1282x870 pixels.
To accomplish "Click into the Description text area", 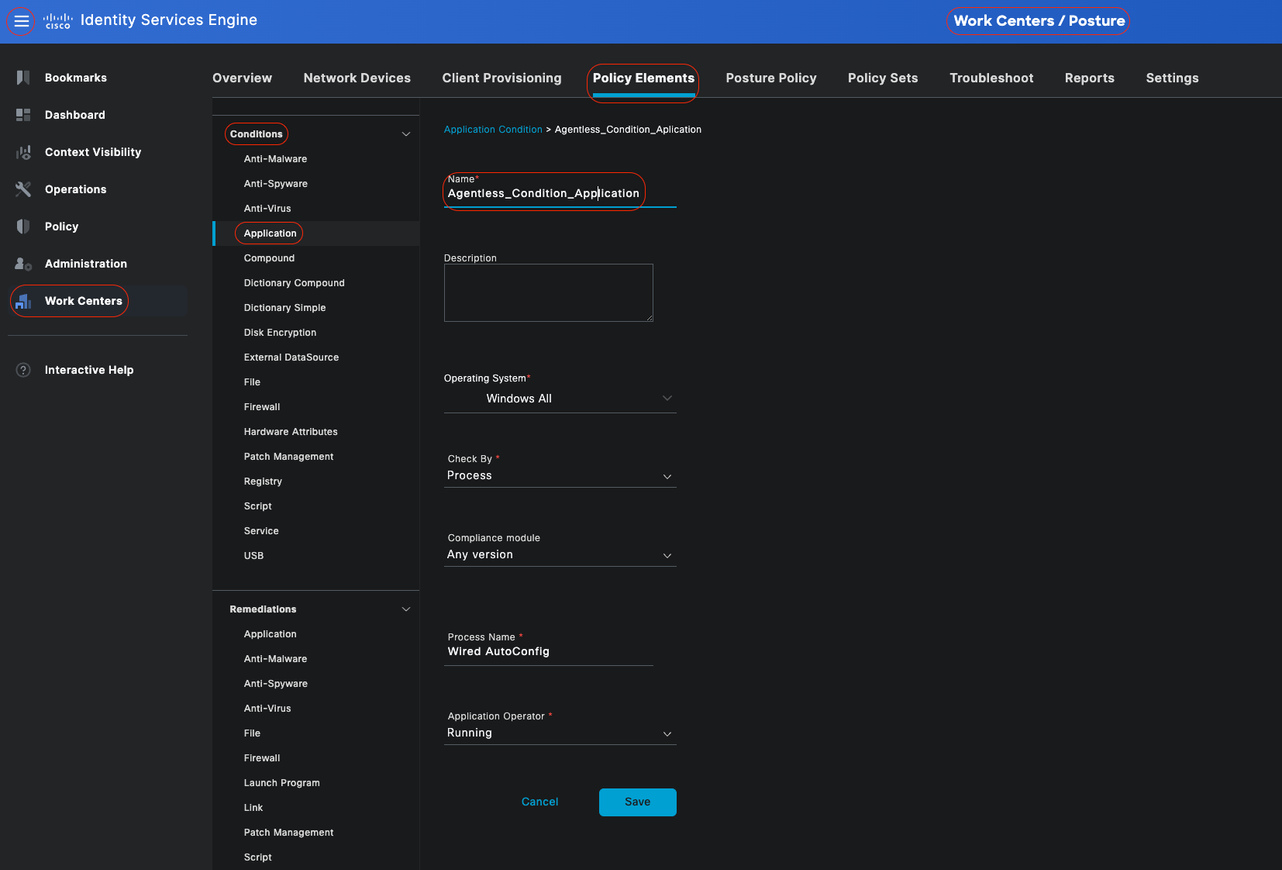I will [x=548, y=293].
